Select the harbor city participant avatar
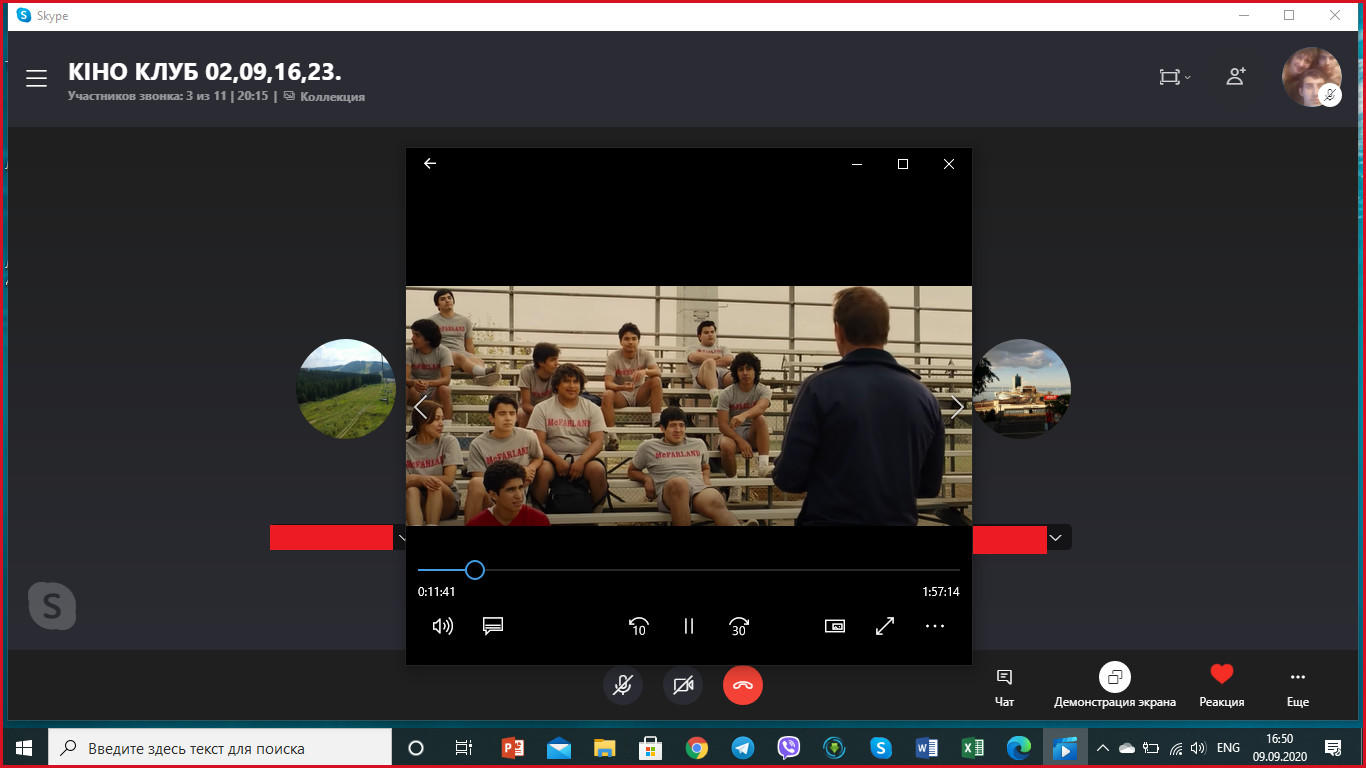This screenshot has height=768, width=1366. (1021, 389)
